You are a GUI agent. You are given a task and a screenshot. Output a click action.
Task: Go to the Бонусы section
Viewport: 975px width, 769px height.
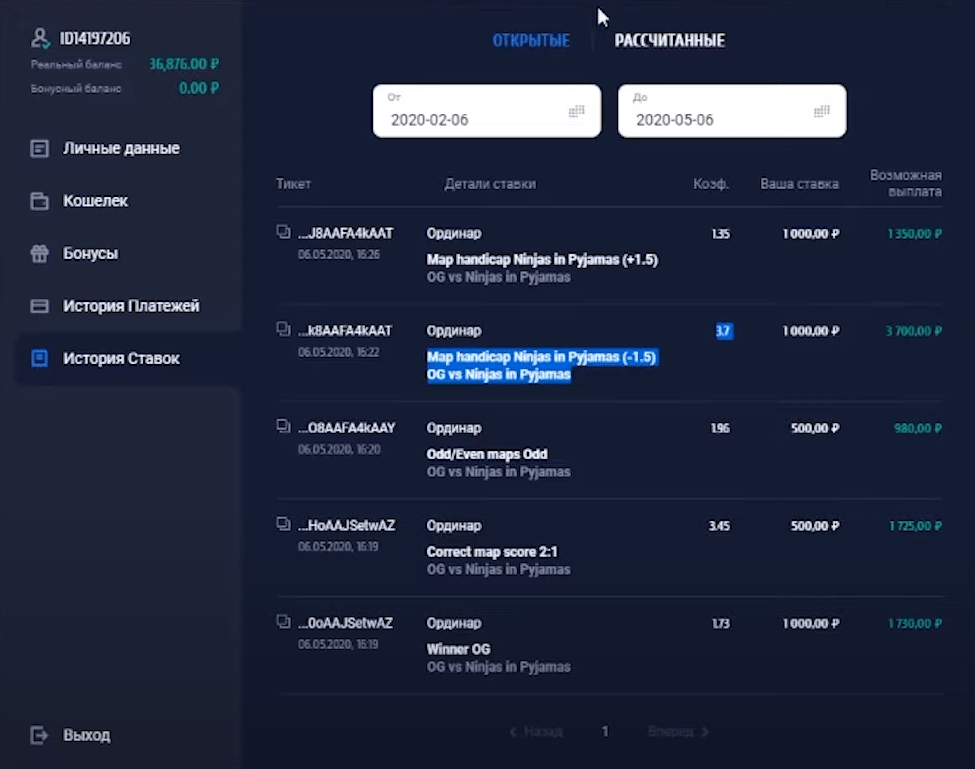[x=90, y=254]
